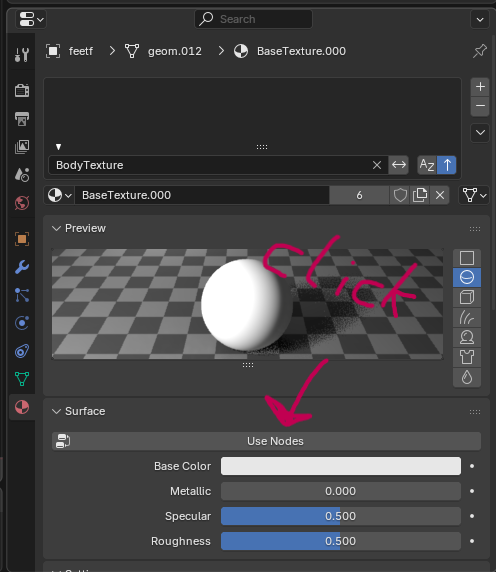Screen dimensions: 496x572
Task: Click the properties Search field
Action: (253, 19)
